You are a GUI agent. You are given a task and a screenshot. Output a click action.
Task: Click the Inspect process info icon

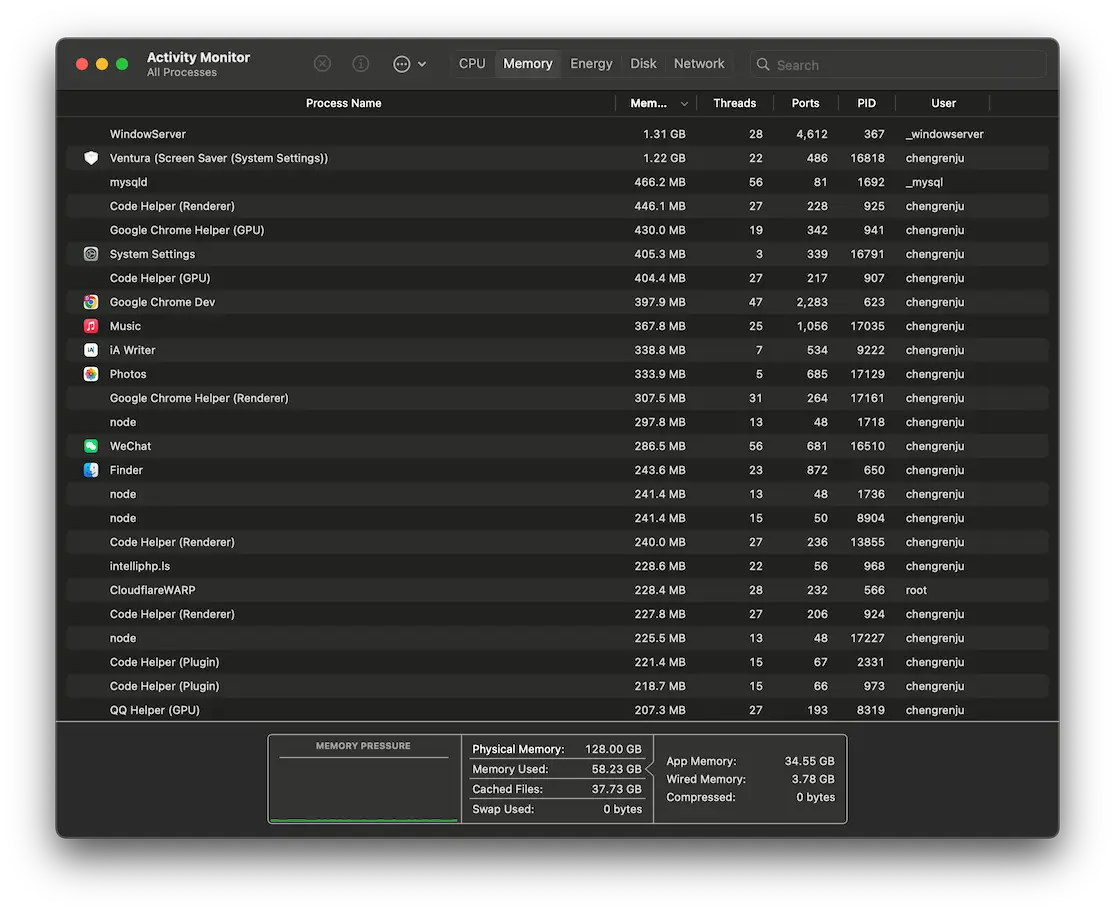(361, 64)
